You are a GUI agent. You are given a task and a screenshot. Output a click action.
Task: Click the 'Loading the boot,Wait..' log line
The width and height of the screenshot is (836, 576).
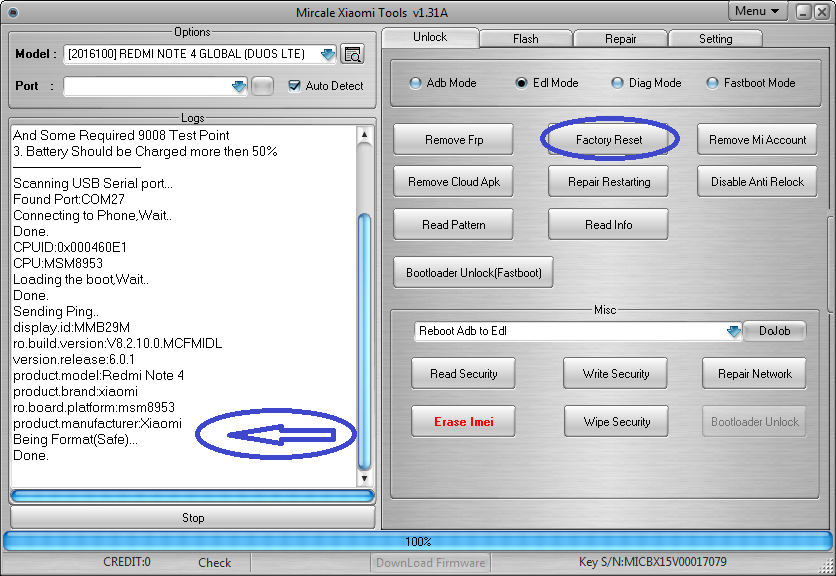tap(81, 279)
